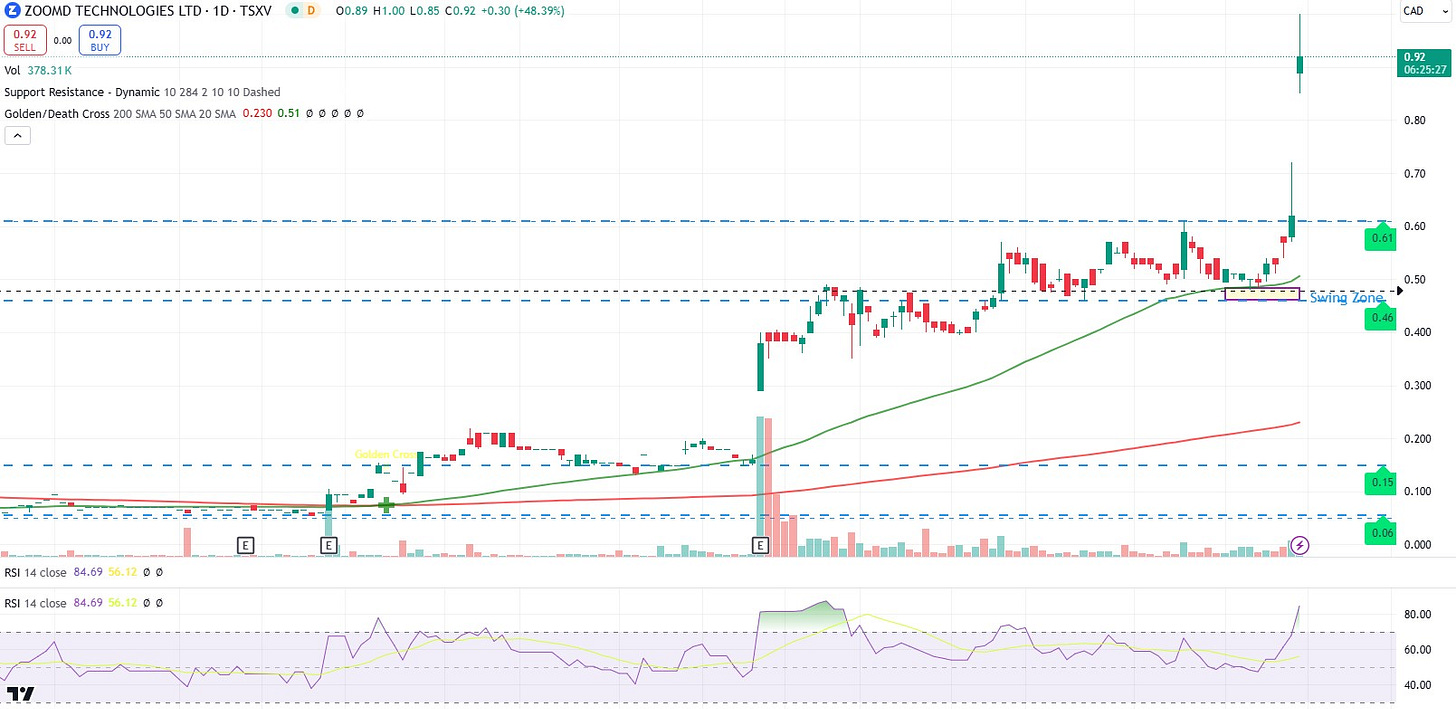Screen dimensions: 1456x709
Task: Click the 80.00 level on RSI axis
Action: click(x=1417, y=614)
